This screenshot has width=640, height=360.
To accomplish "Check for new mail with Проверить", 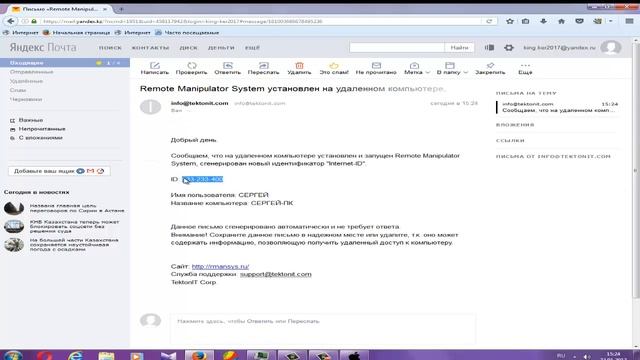I will click(x=191, y=68).
